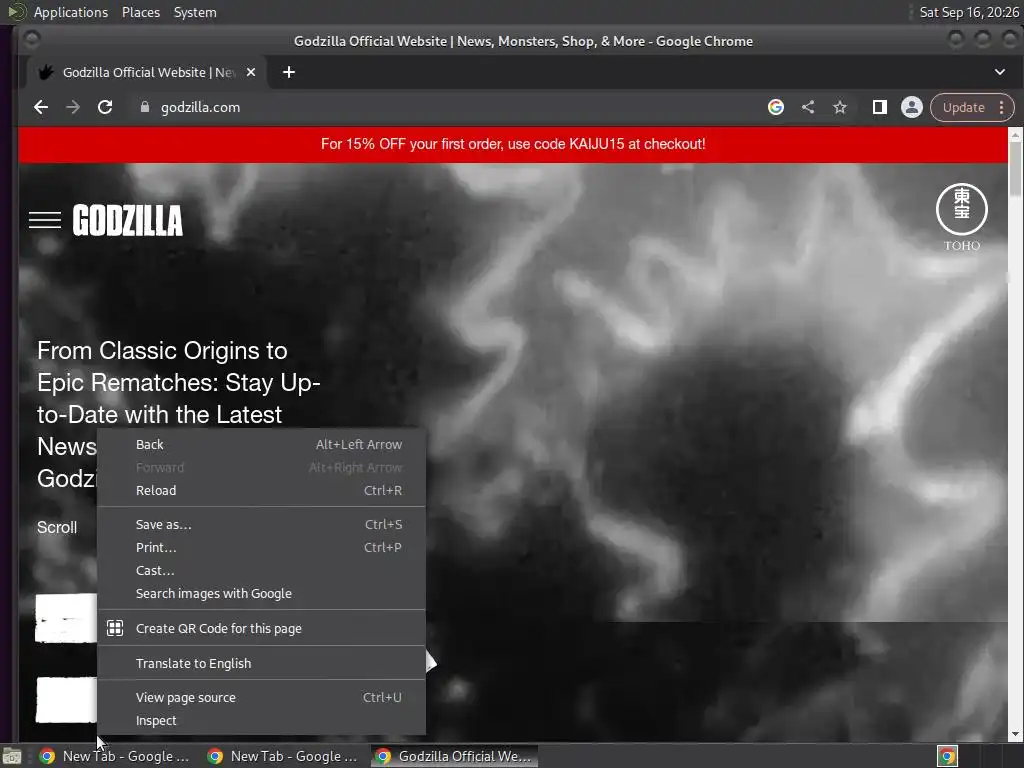Select Cast... in the context menu

coord(261,570)
